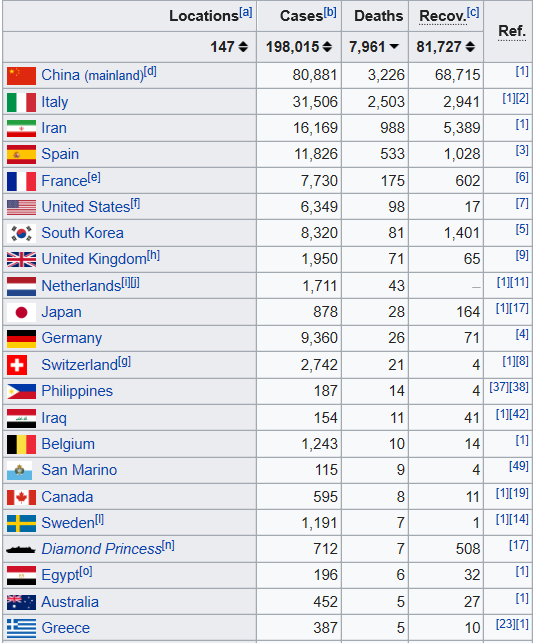Click the Spain flag icon
The height and width of the screenshot is (643, 538).
21,155
